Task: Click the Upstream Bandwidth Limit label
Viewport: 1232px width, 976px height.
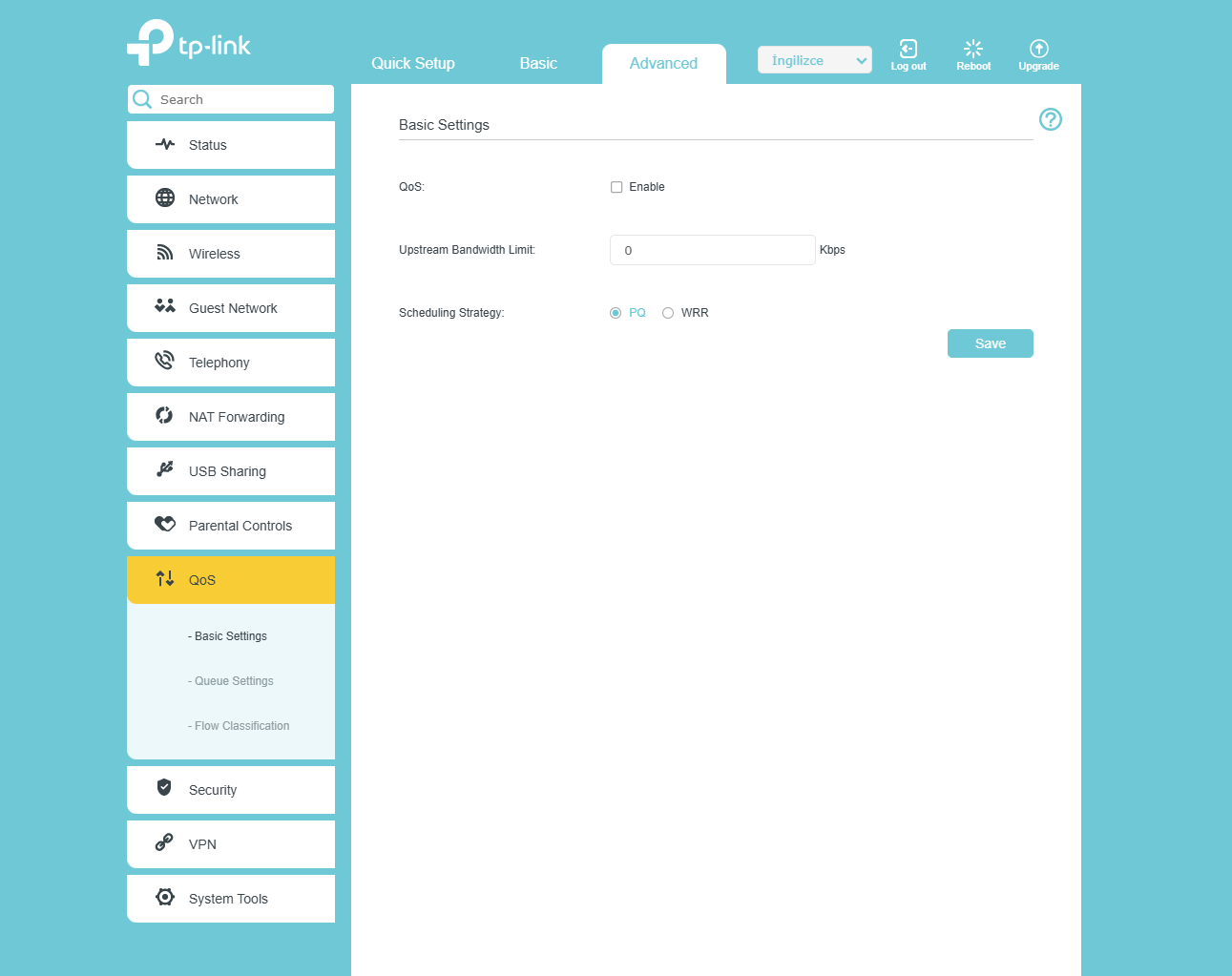Action: pos(468,250)
